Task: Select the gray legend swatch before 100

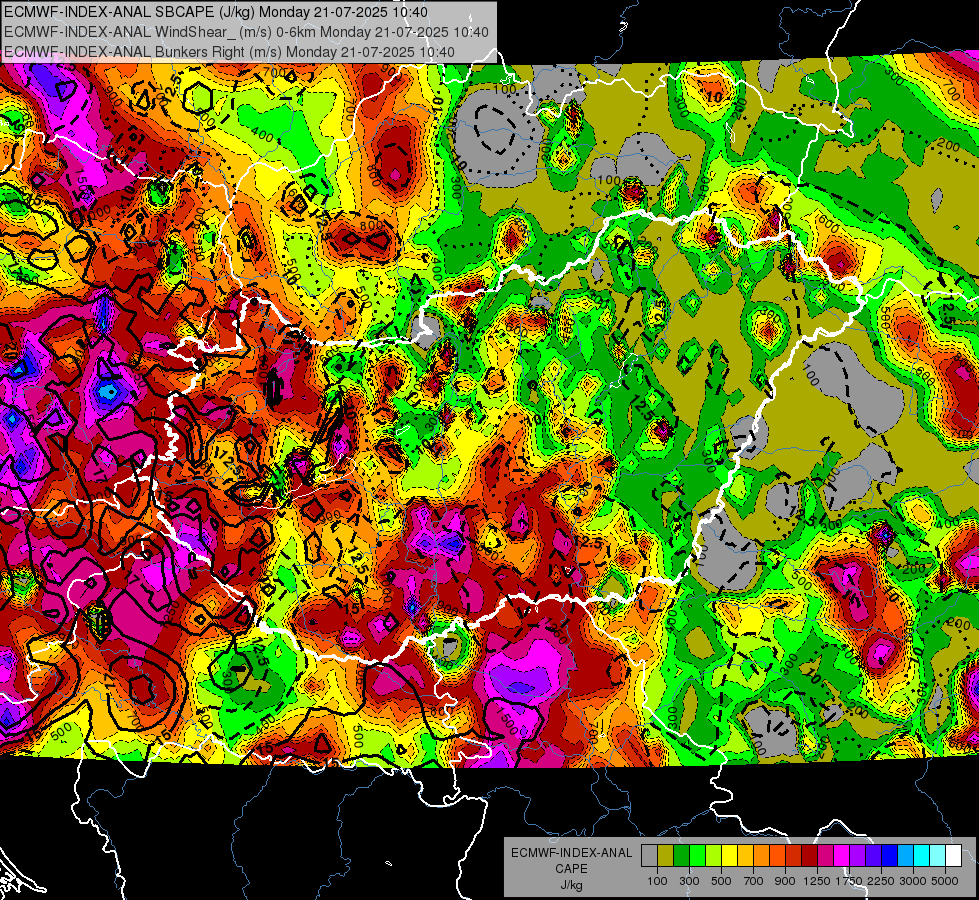Action: (x=649, y=856)
